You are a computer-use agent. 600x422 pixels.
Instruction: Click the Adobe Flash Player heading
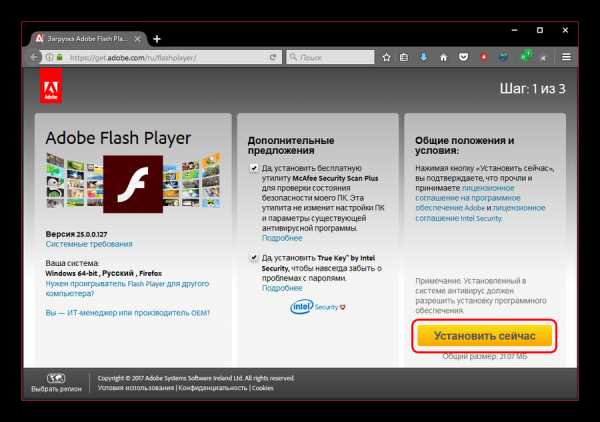click(x=118, y=138)
